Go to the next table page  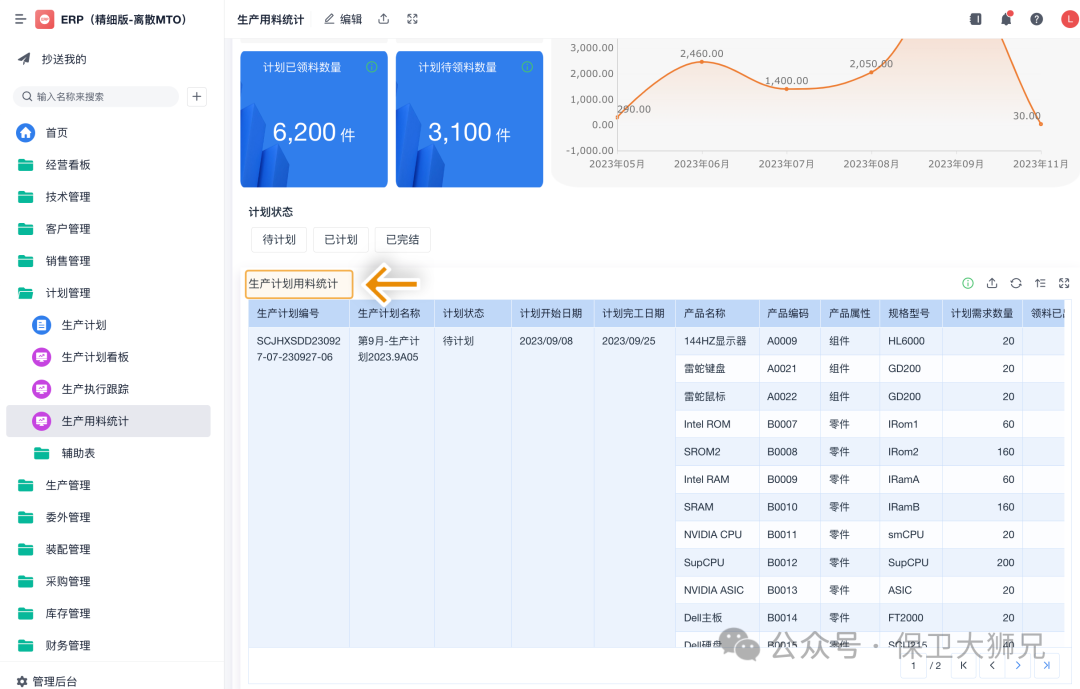tap(1018, 665)
